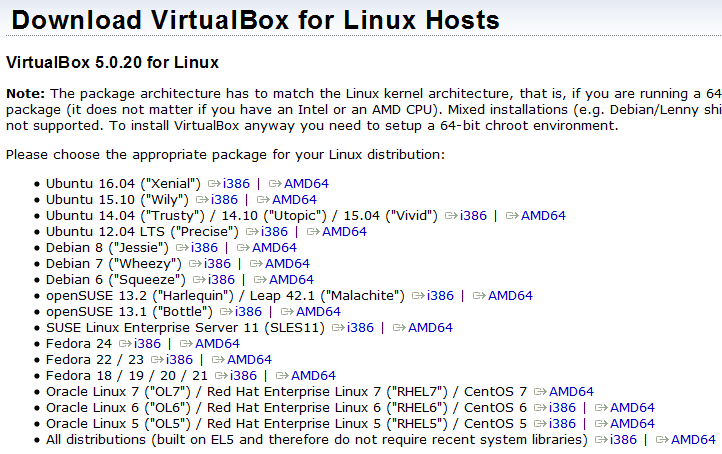Image resolution: width=722 pixels, height=454 pixels.
Task: Download i386 package for Ubuntu 15.10 Wily
Action: (x=224, y=200)
